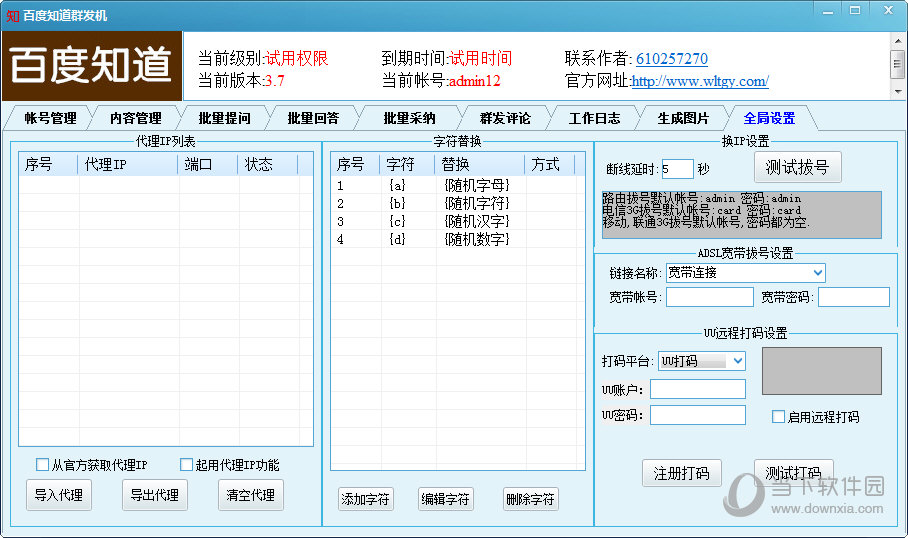This screenshot has width=908, height=538.
Task: Expand the 链接名称 dropdown
Action: click(x=818, y=272)
